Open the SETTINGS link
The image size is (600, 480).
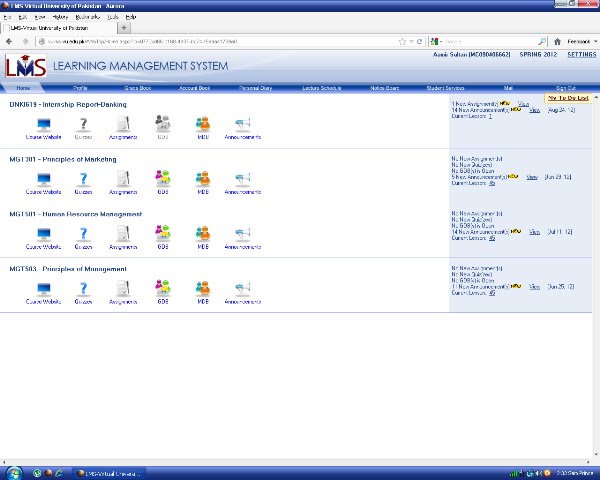581,55
